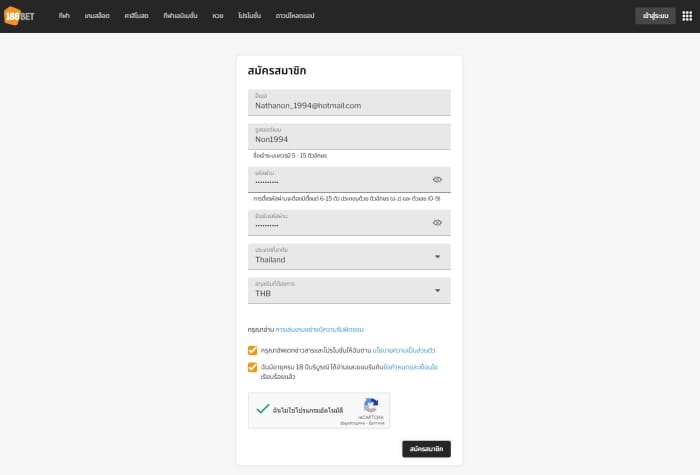700x475 pixels.
Task: Open the responsible gaming link
Action: 319,329
